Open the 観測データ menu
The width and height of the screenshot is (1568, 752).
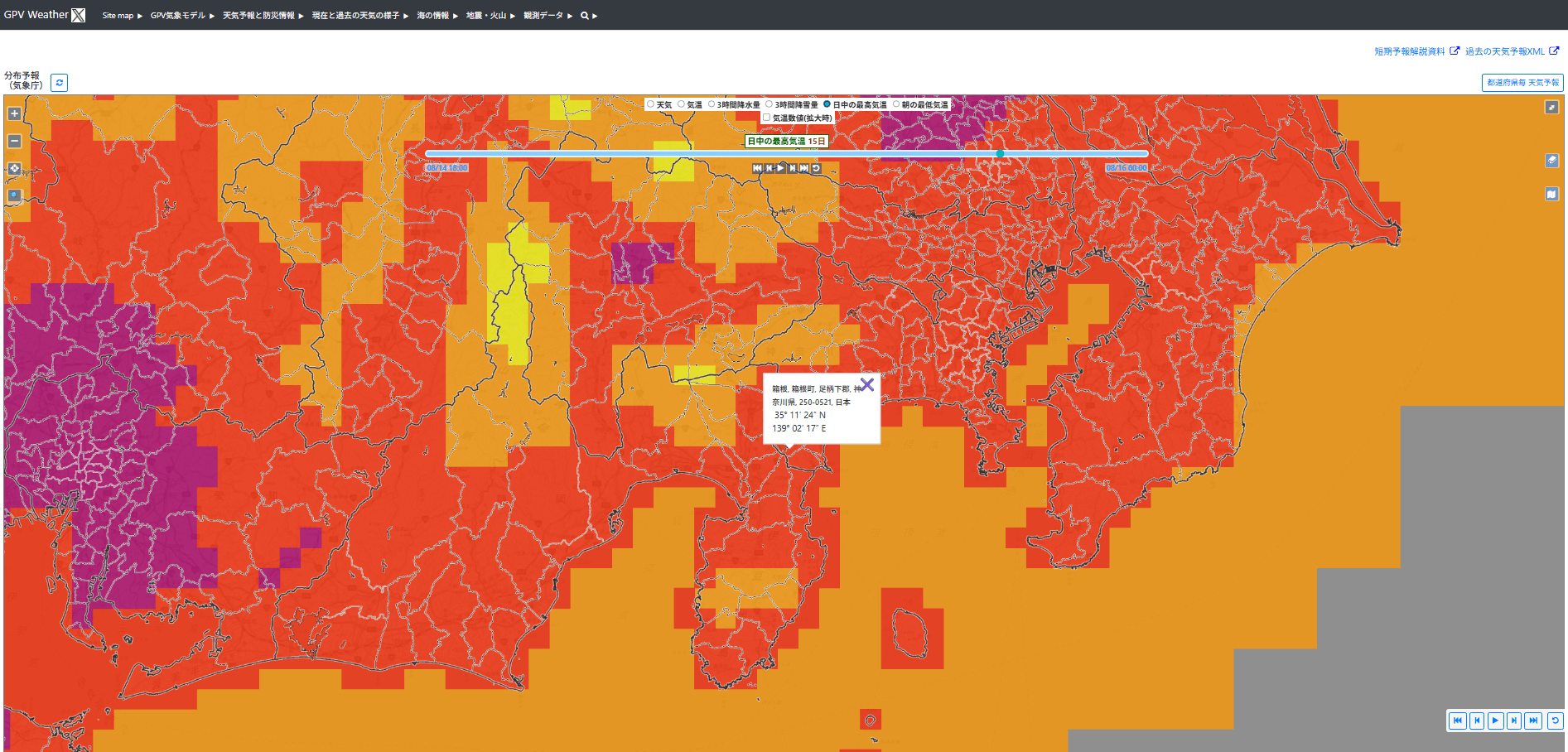click(x=548, y=16)
